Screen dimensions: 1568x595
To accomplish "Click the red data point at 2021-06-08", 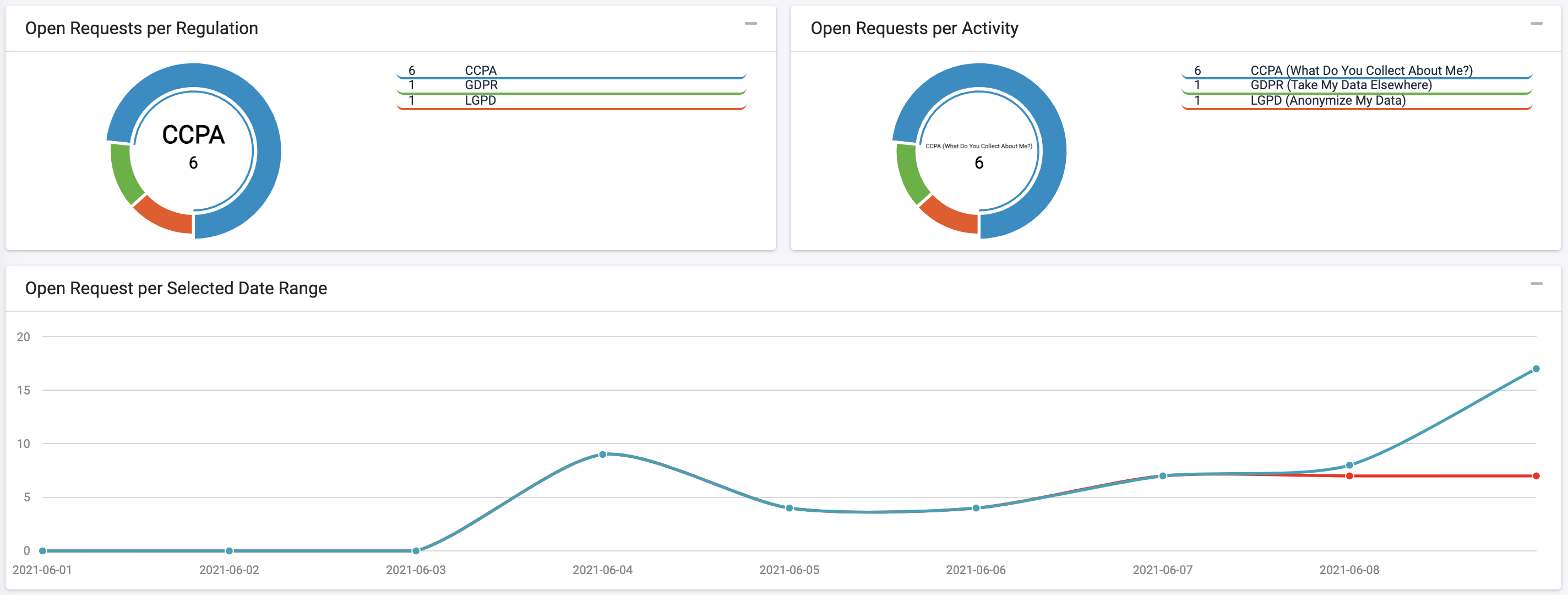I will point(1349,476).
